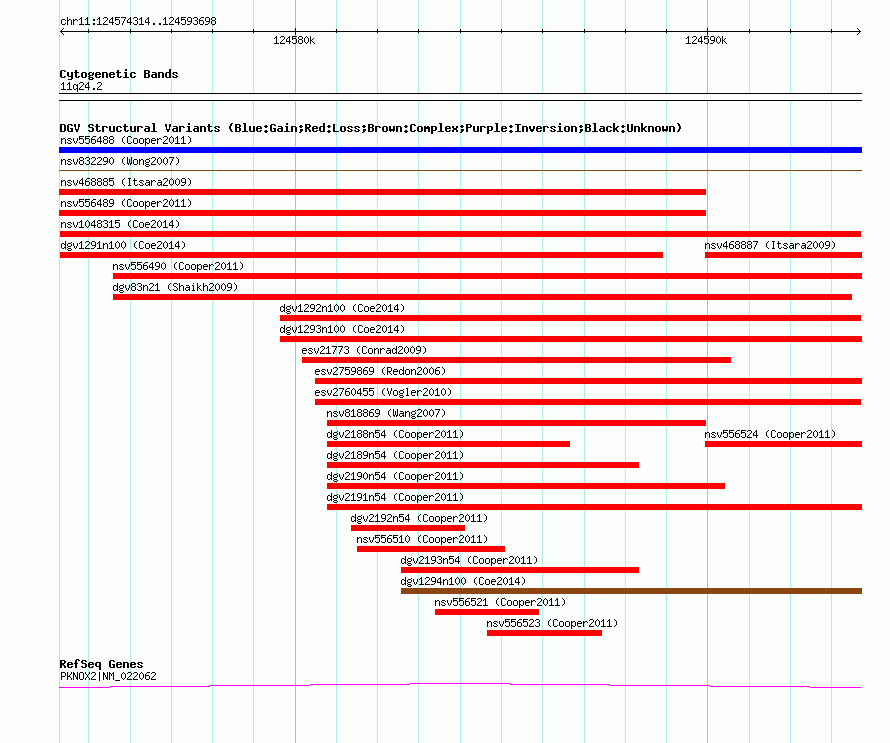The height and width of the screenshot is (743, 890).
Task: Click dgv2191n54 (Cooper2011) label
Action: tap(395, 497)
